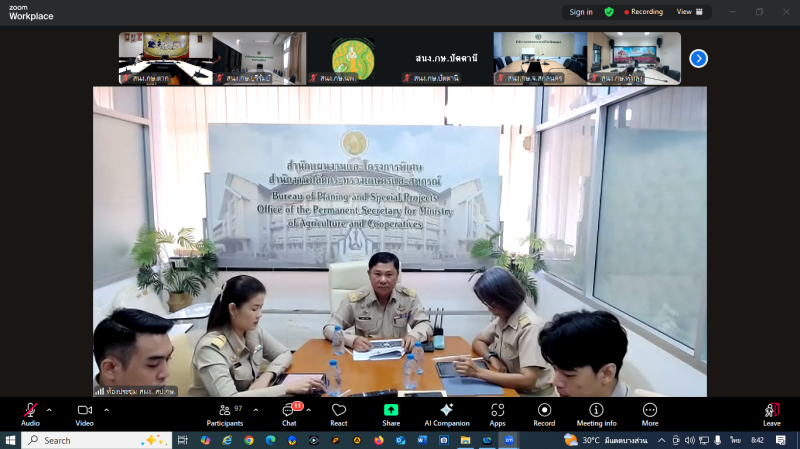Toggle the Record button in the toolbar

[544, 413]
